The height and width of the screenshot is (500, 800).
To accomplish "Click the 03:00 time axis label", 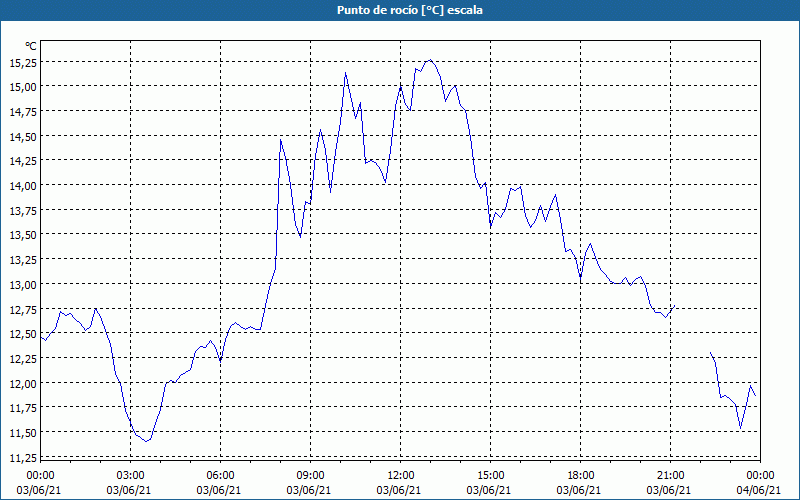I will pos(131,476).
